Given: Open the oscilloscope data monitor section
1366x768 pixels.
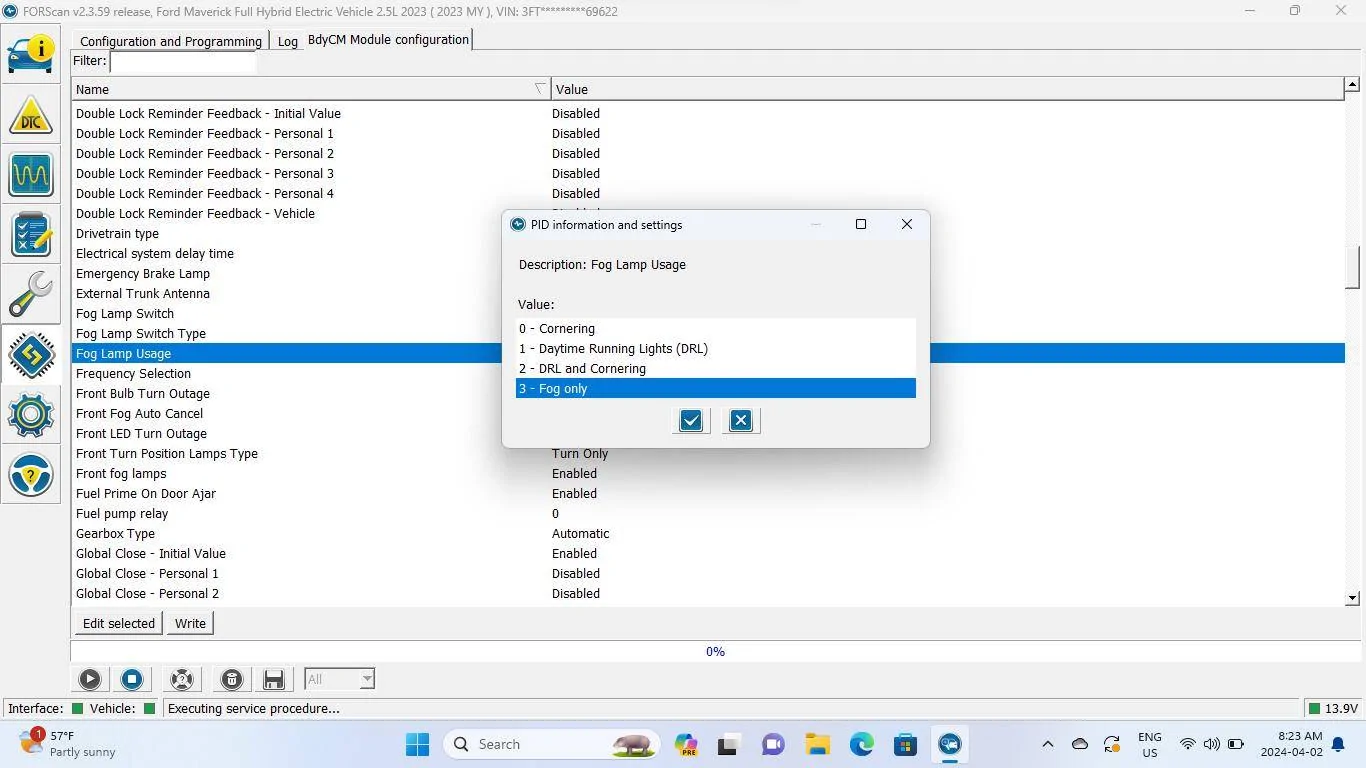Looking at the screenshot, I should (x=31, y=174).
